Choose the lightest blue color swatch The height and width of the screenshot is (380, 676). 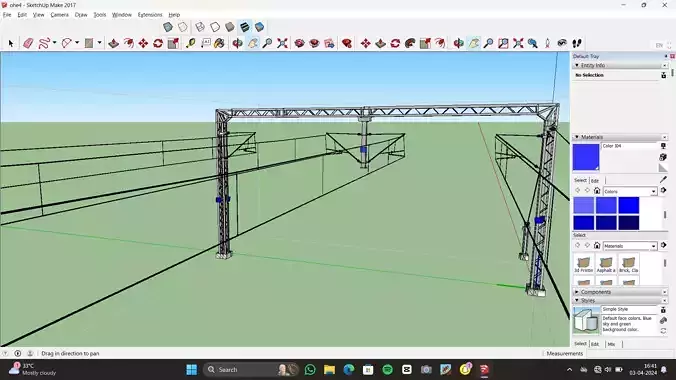coord(584,205)
